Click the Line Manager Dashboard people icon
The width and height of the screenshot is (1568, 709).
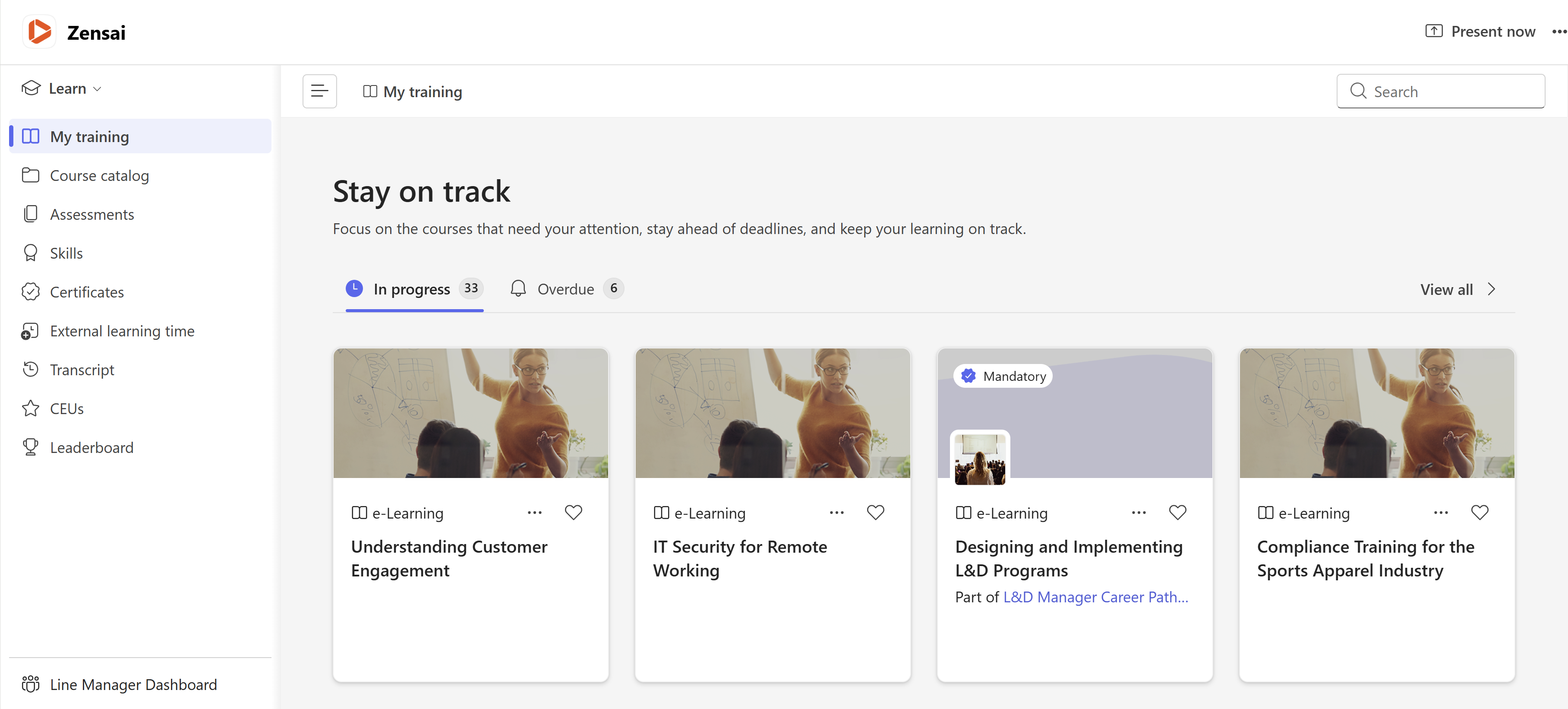tap(31, 684)
